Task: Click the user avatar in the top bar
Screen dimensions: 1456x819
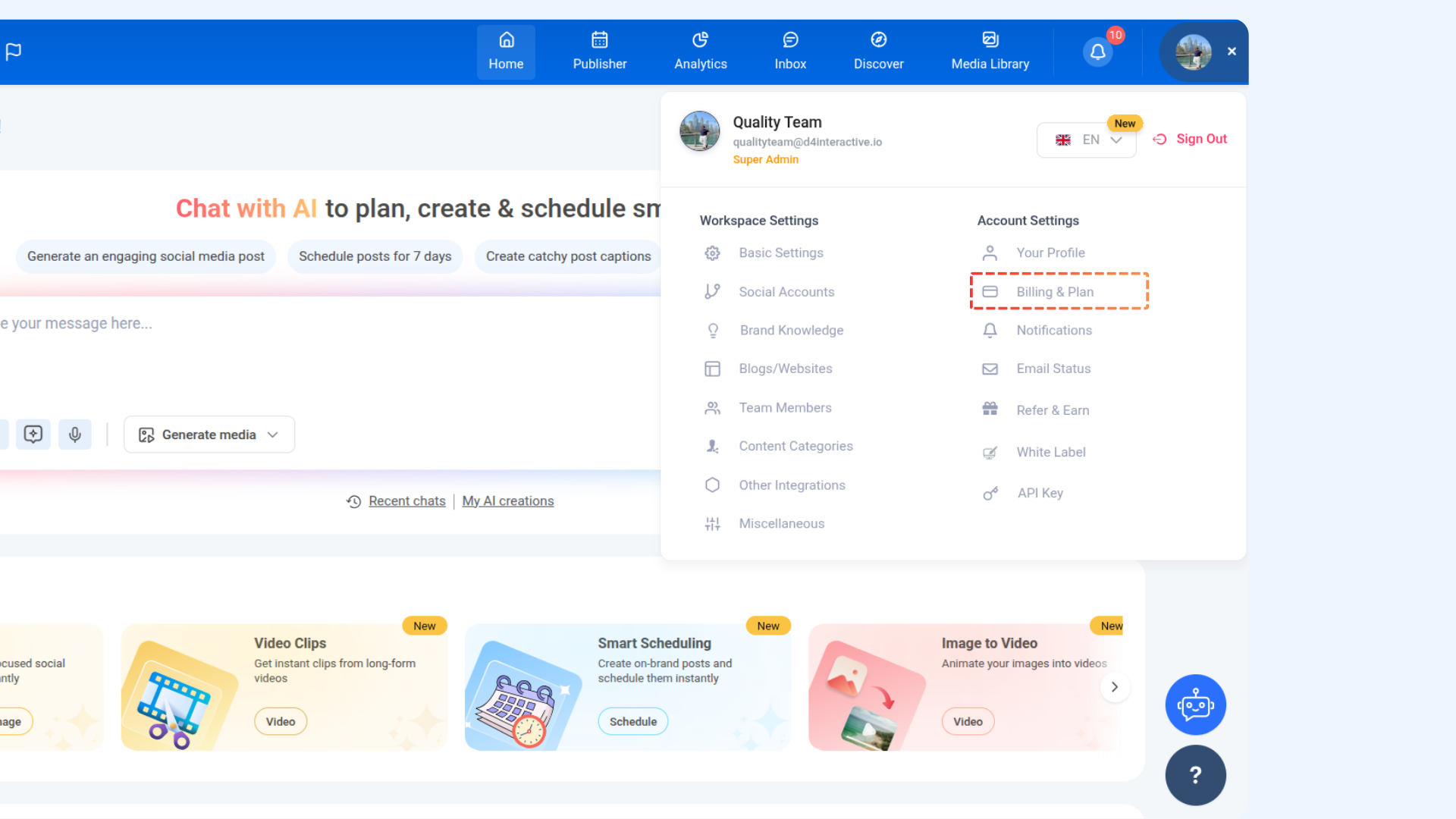Action: tap(1193, 52)
